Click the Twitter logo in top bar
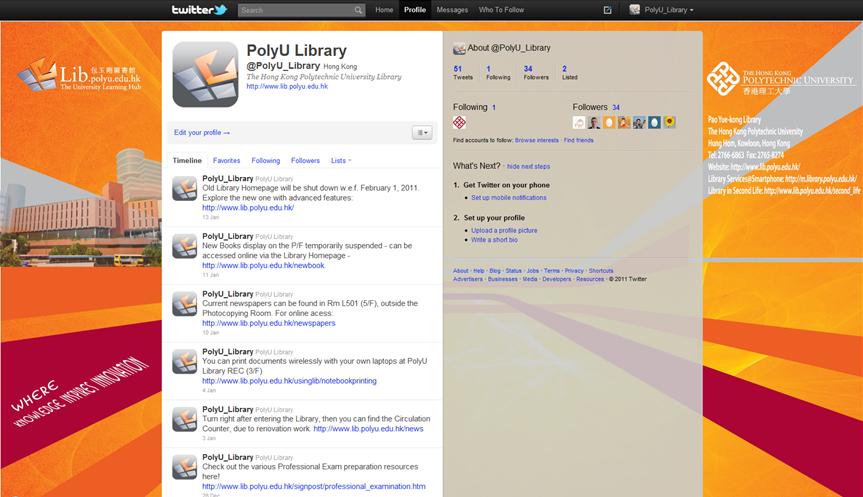The width and height of the screenshot is (863, 497). tap(199, 10)
